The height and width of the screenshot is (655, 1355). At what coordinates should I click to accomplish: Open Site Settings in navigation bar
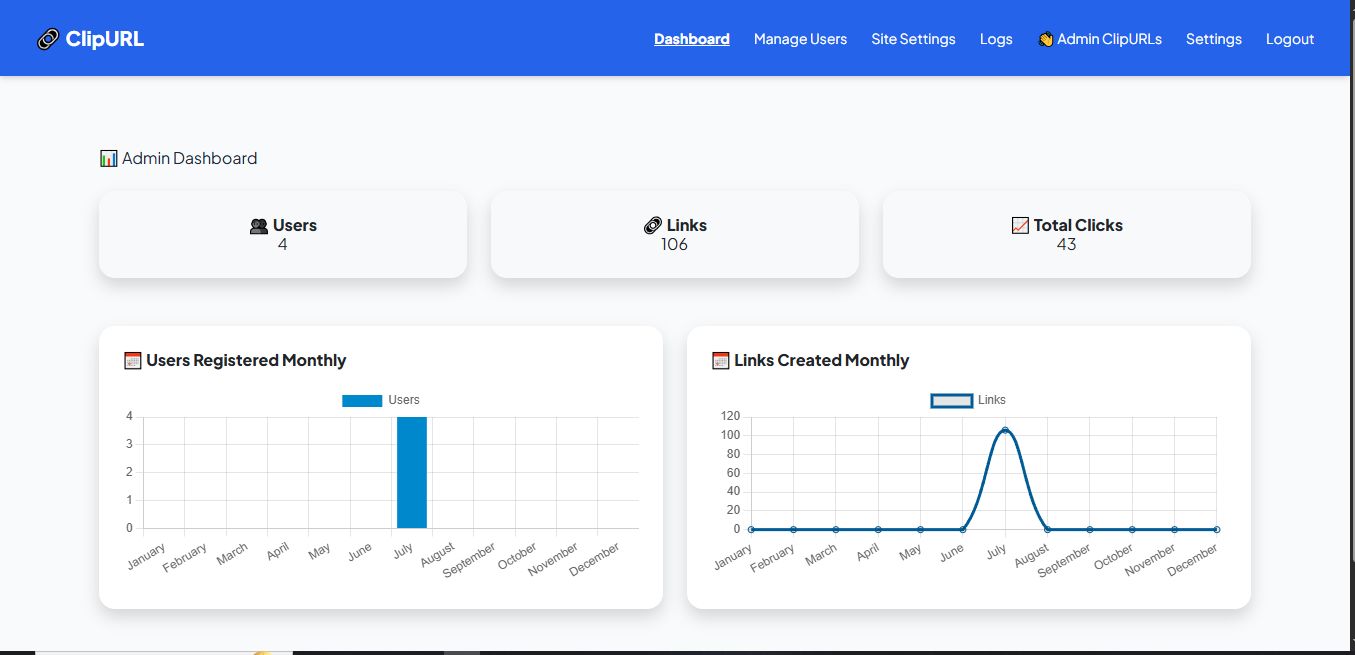[x=913, y=39]
